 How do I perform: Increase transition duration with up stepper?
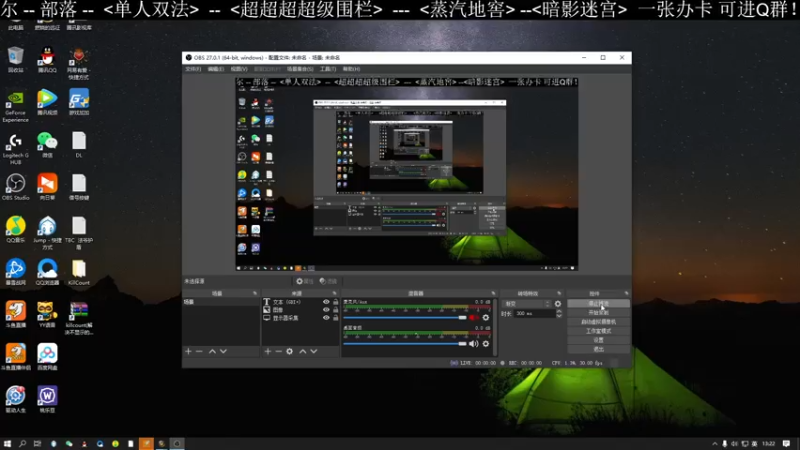(559, 311)
